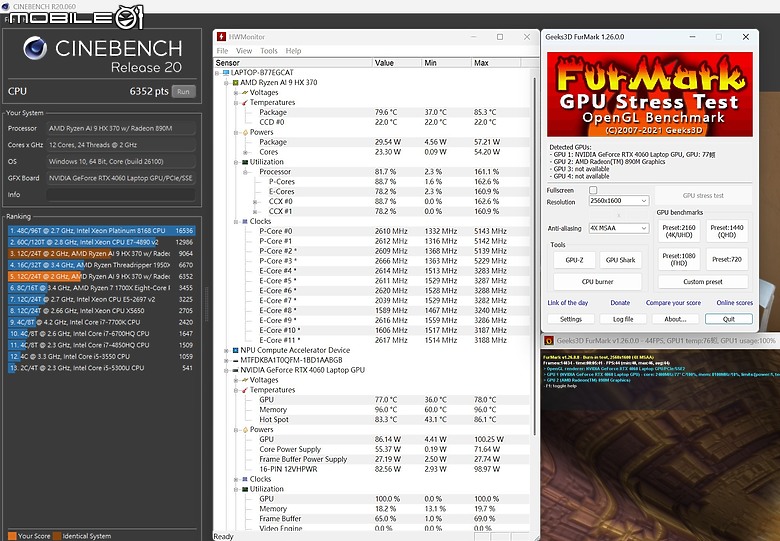
Task: Run FurMark Preset:1080 FHD benchmark
Action: click(x=679, y=259)
